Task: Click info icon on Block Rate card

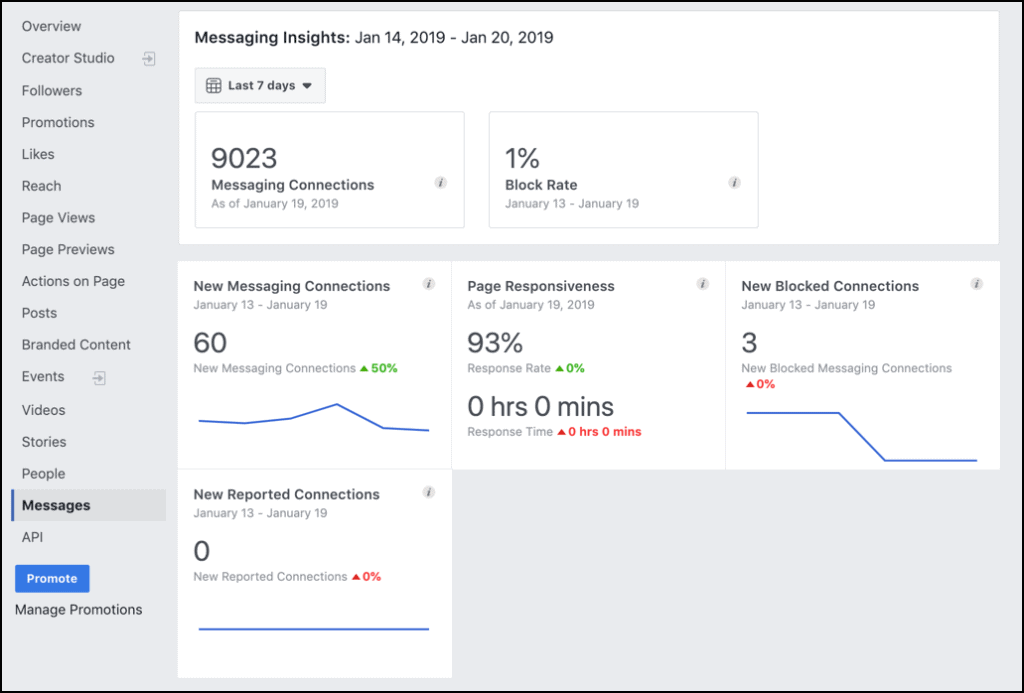Action: coord(734,183)
